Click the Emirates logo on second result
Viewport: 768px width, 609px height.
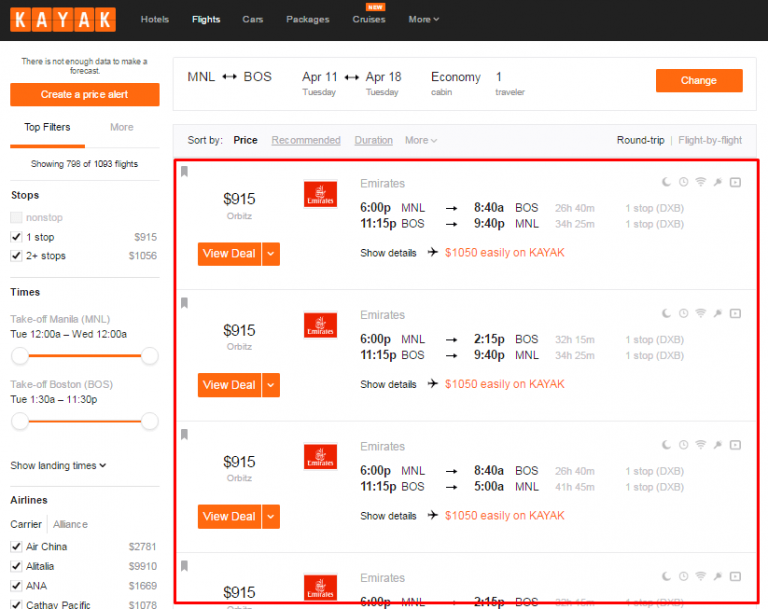[320, 325]
